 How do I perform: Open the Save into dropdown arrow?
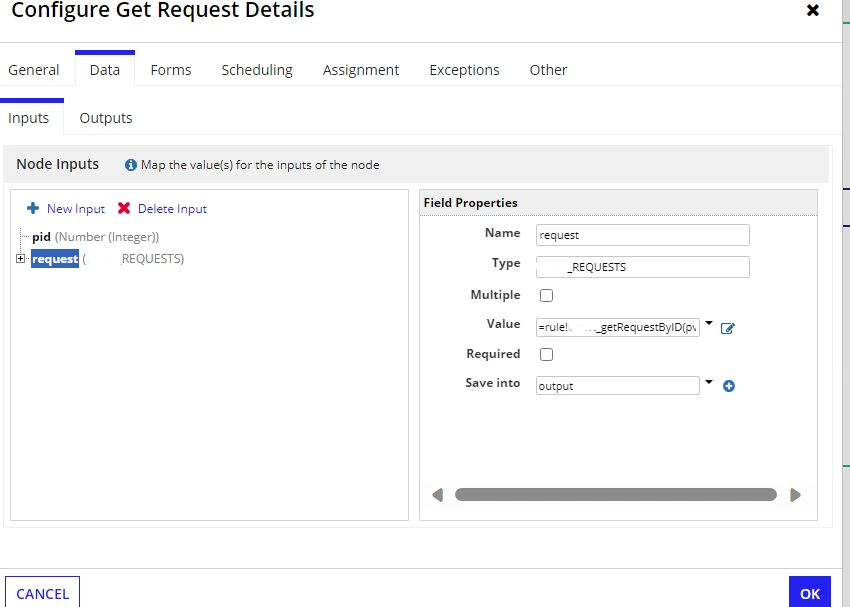709,382
